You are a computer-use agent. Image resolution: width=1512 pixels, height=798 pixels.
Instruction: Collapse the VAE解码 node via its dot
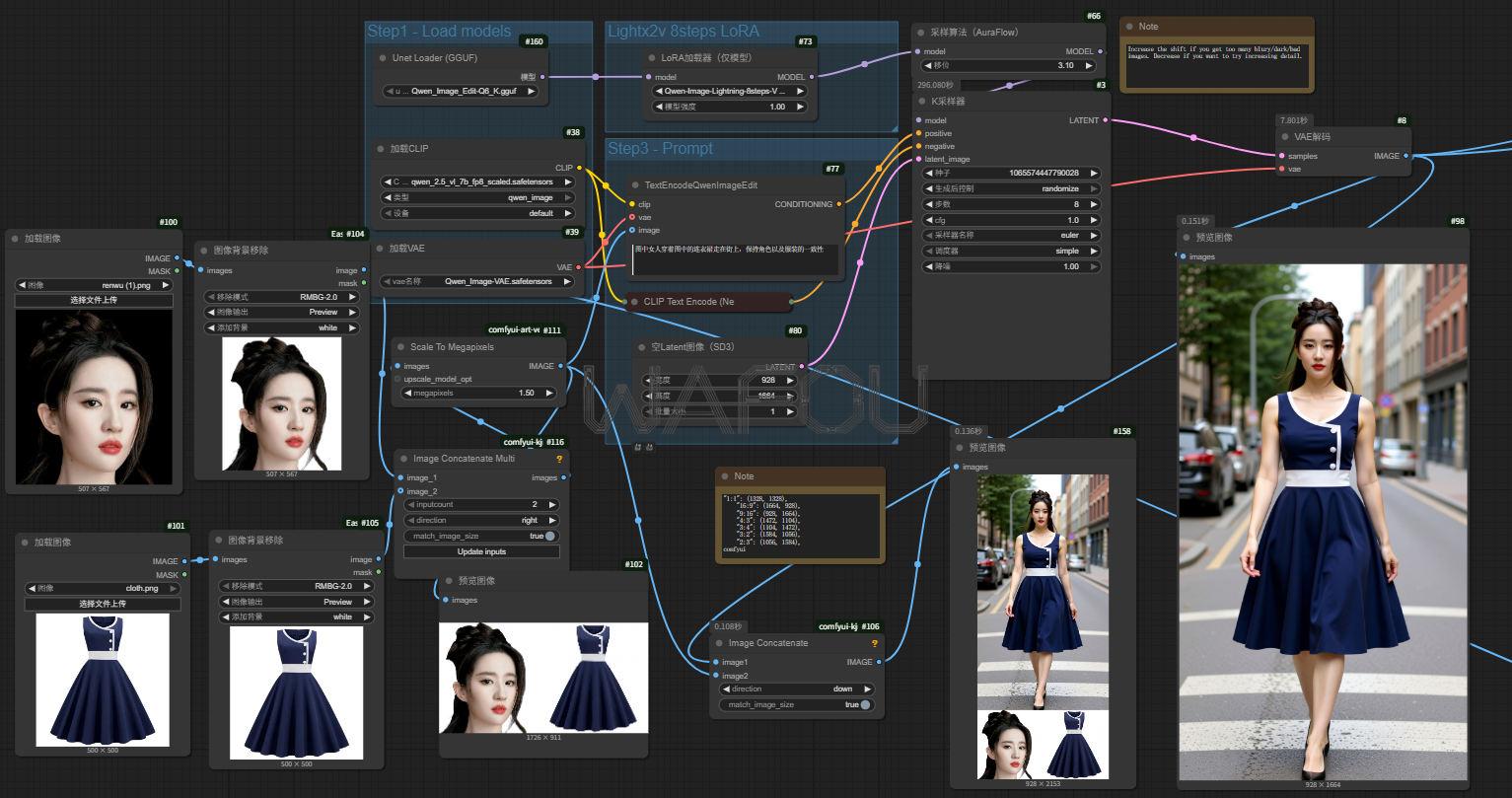coord(1285,137)
